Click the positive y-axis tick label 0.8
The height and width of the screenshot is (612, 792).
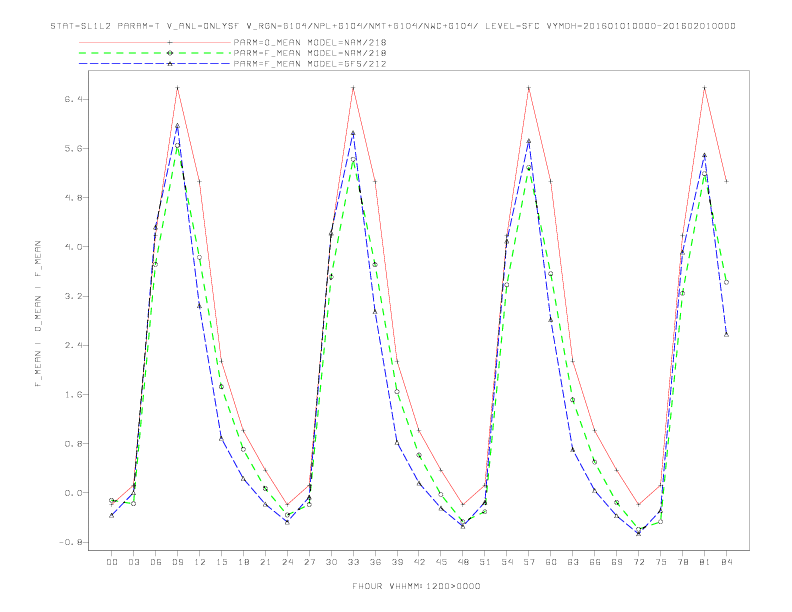(73, 444)
